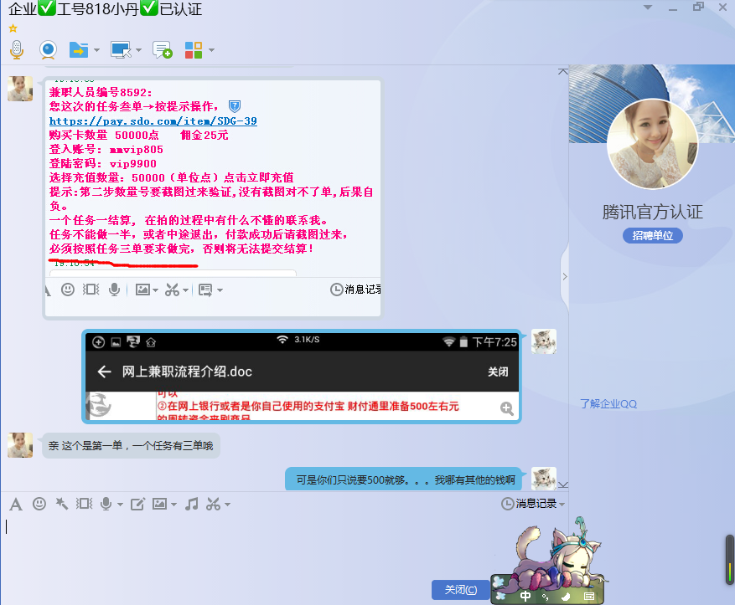The image size is (735, 605).
Task: Expand the 消息记录 dropdown arrow
Action: [x=562, y=505]
